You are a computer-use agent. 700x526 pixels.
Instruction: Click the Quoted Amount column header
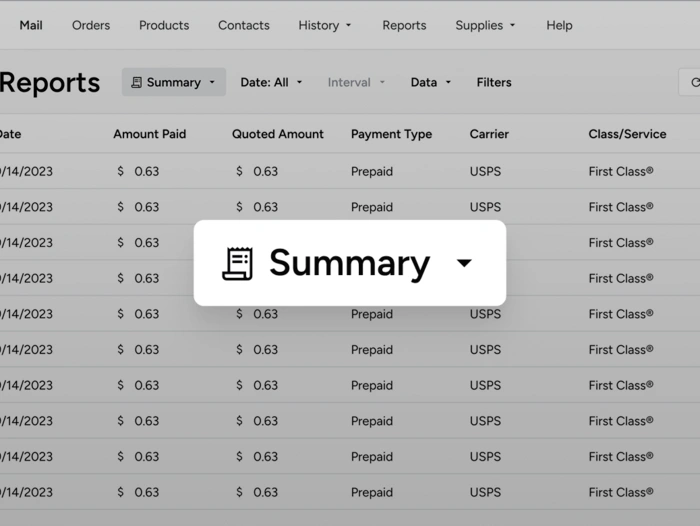(278, 134)
